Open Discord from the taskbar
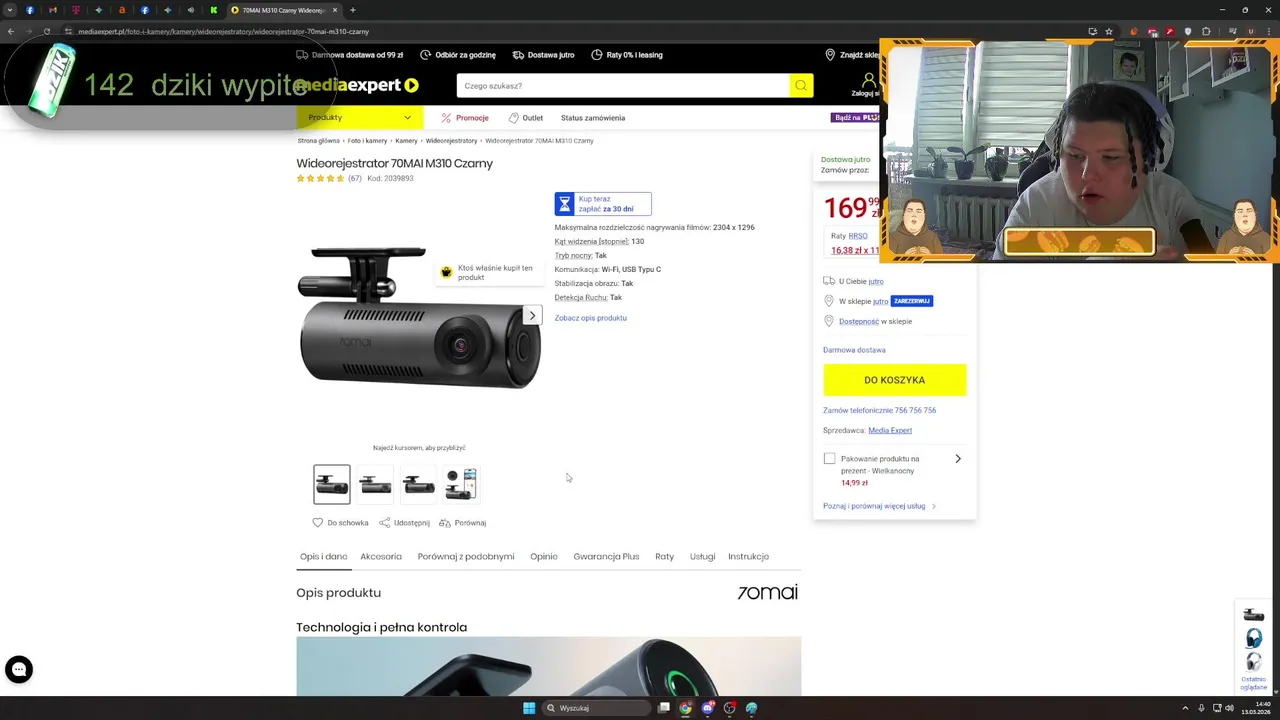 [x=707, y=708]
